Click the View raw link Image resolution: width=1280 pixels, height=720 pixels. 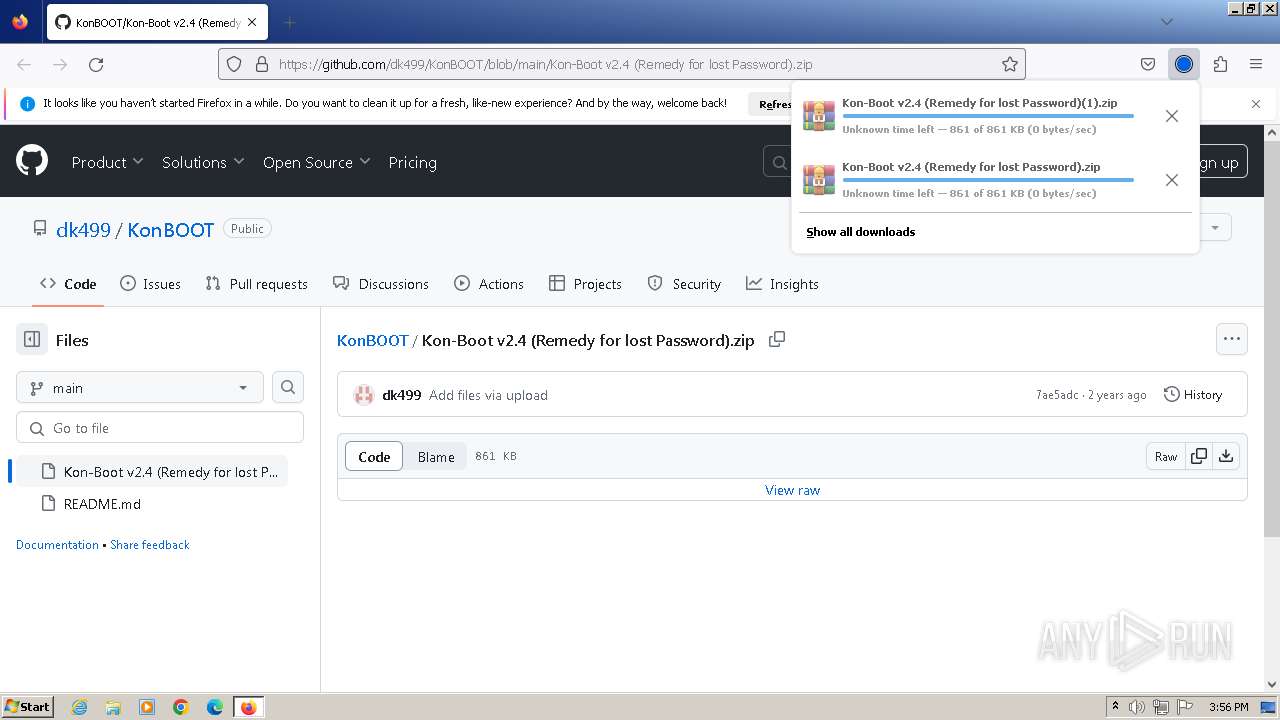tap(792, 490)
